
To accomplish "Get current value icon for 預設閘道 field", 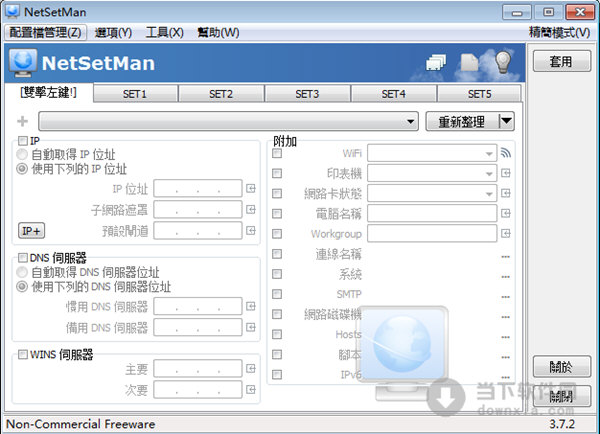I will click(251, 230).
